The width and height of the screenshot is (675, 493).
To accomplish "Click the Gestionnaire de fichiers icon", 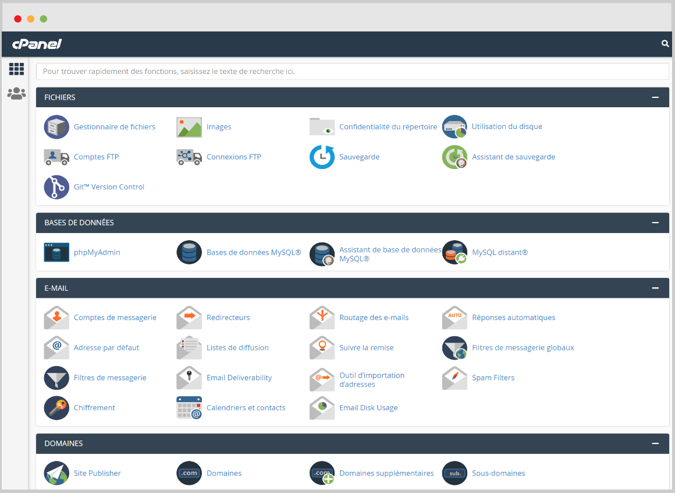I will [x=57, y=127].
